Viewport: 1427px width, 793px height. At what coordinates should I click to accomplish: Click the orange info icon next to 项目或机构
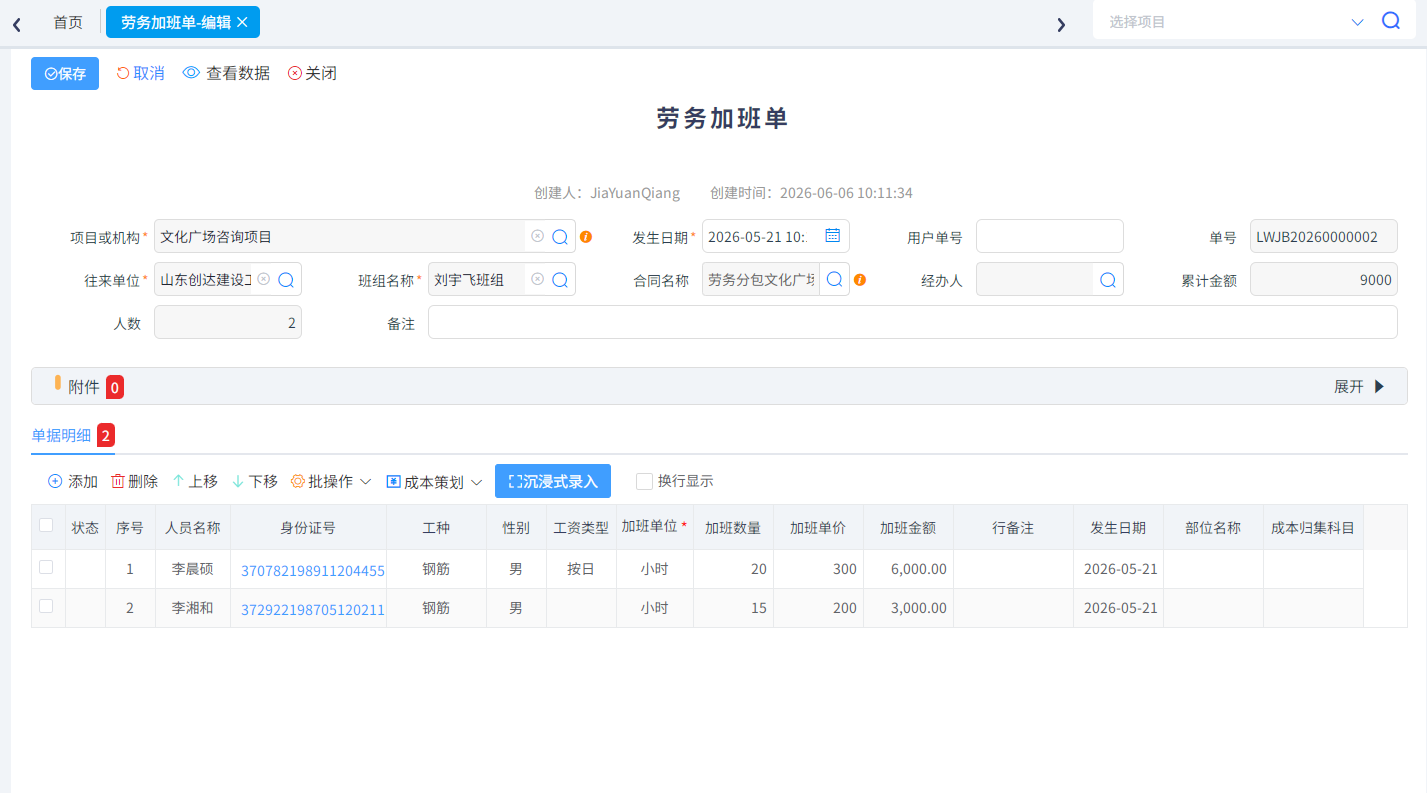pos(586,237)
